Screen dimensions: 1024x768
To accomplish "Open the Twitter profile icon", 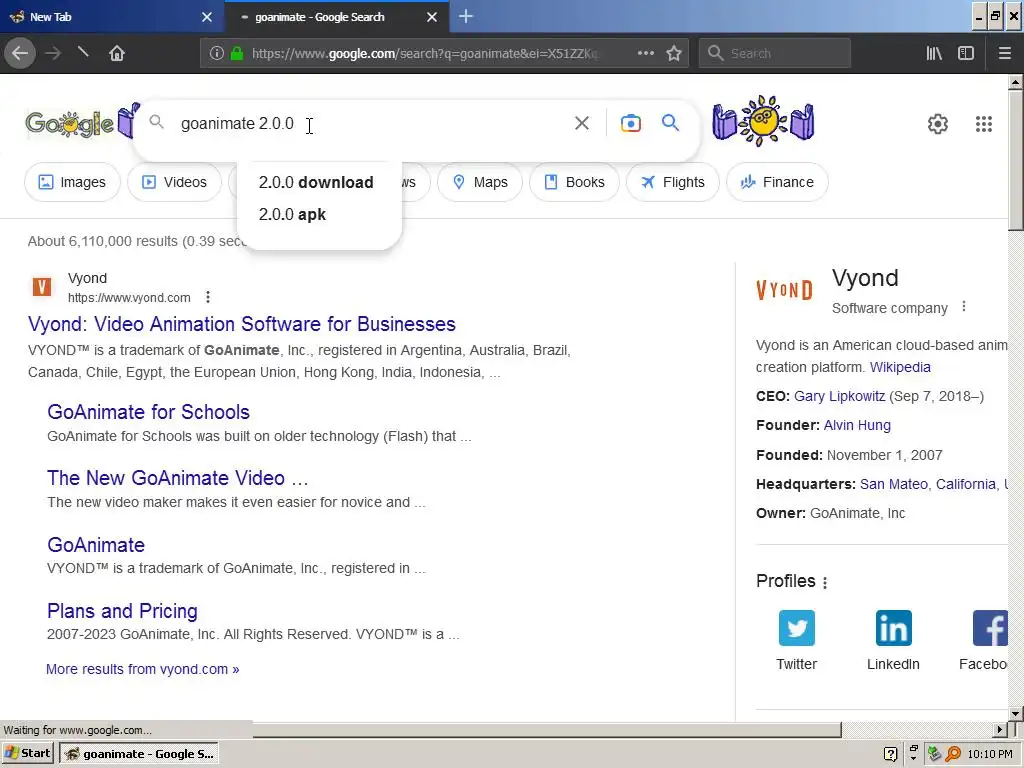I will [x=797, y=628].
